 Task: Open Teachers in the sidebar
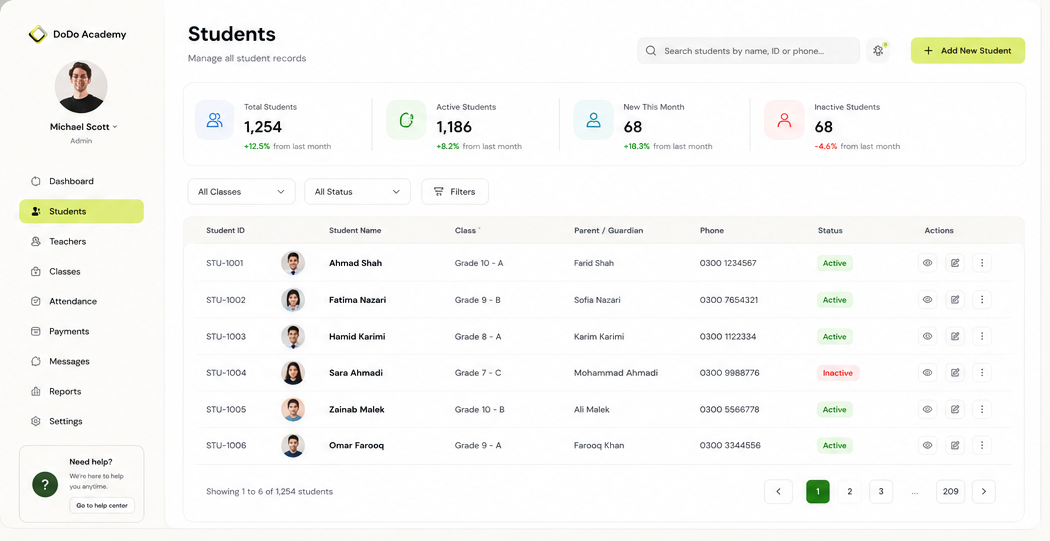click(81, 242)
